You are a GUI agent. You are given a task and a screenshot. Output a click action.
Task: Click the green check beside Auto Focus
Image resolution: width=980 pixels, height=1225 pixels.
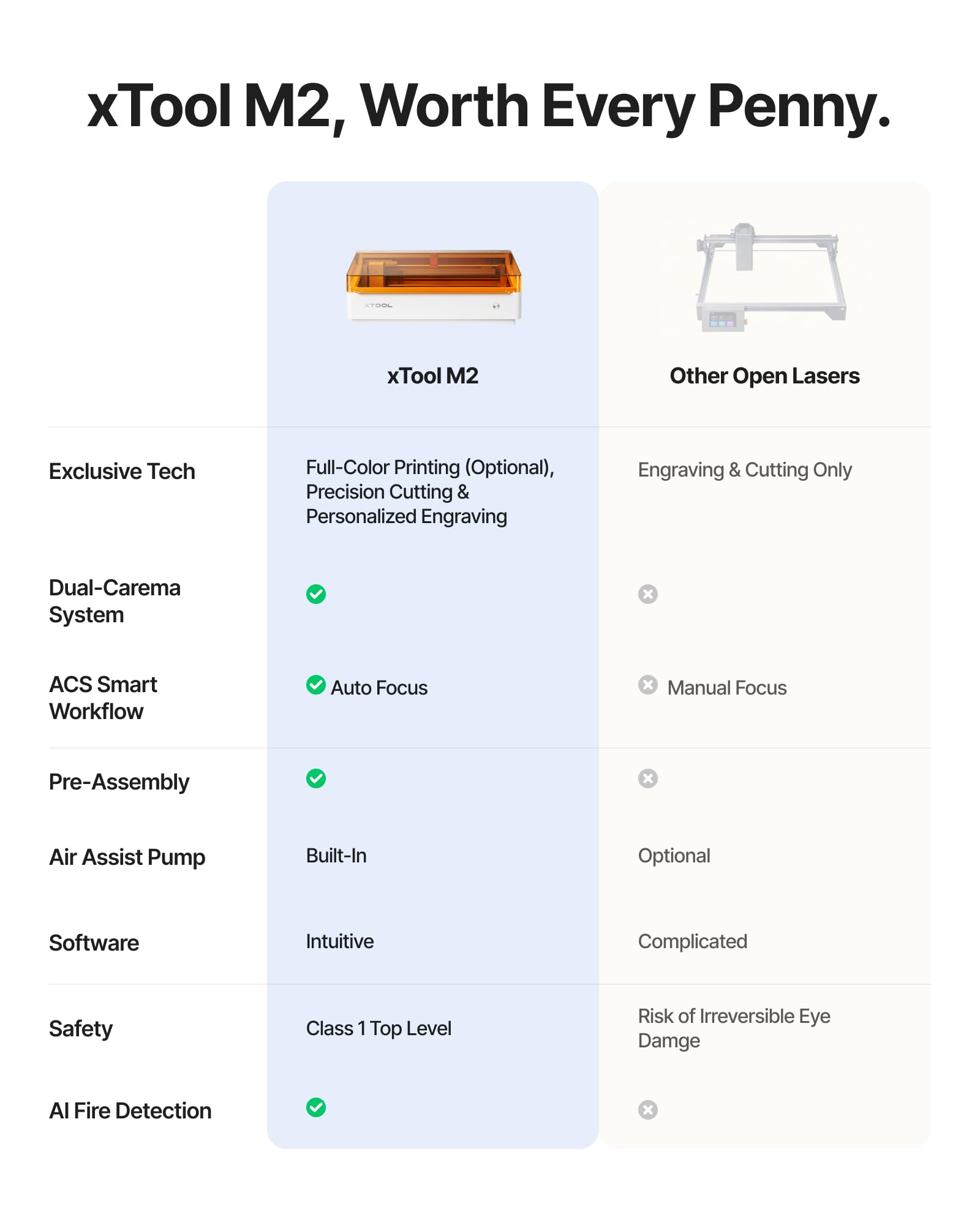tap(316, 685)
